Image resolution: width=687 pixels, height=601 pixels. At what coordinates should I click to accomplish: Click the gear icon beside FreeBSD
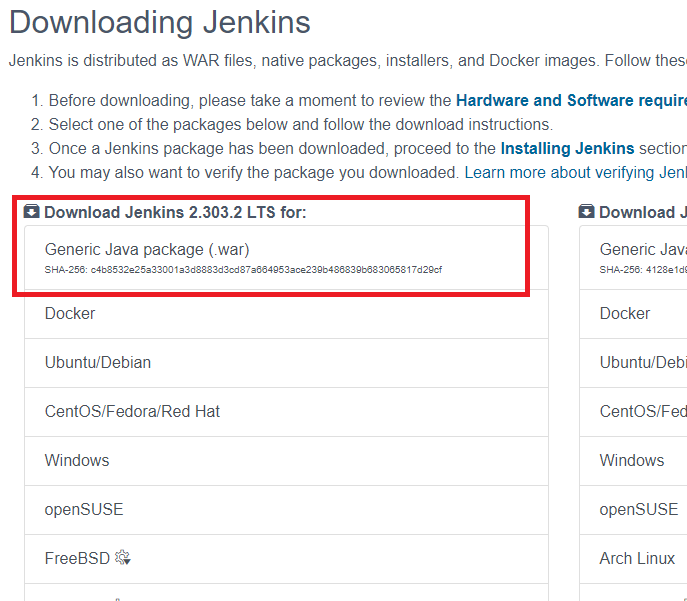point(123,558)
